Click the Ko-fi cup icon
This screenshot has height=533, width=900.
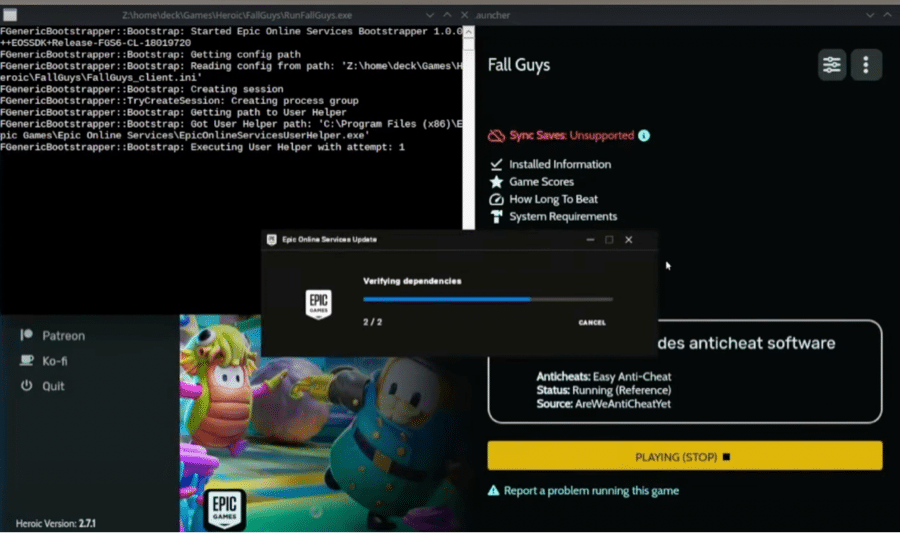click(26, 360)
